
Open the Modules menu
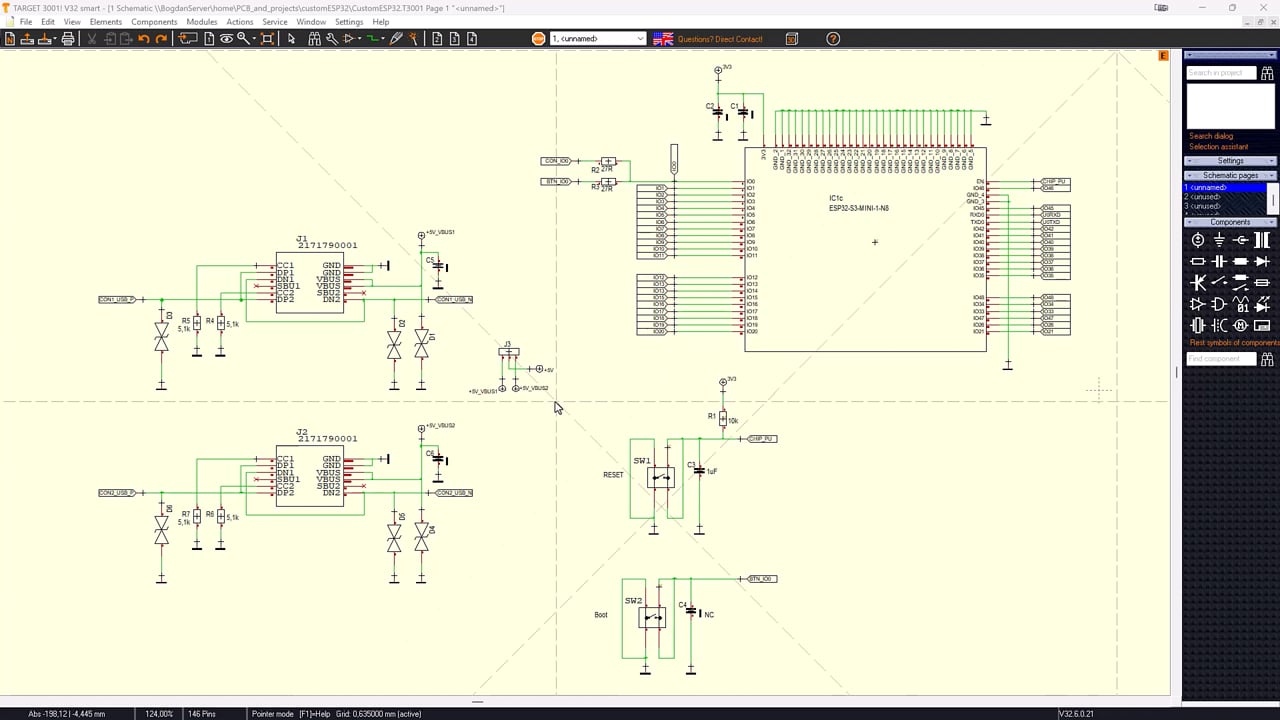point(201,22)
